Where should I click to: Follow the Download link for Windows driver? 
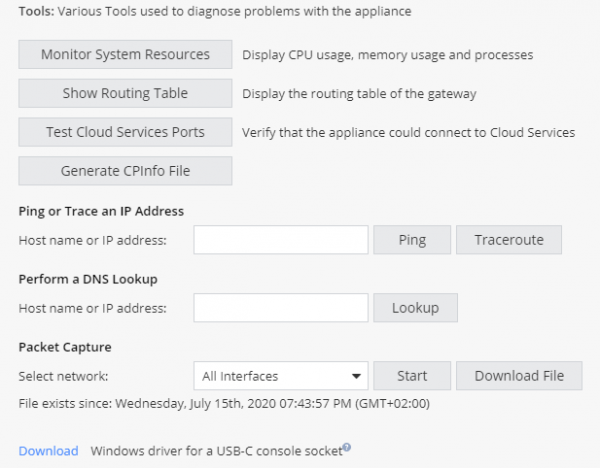pos(48,451)
